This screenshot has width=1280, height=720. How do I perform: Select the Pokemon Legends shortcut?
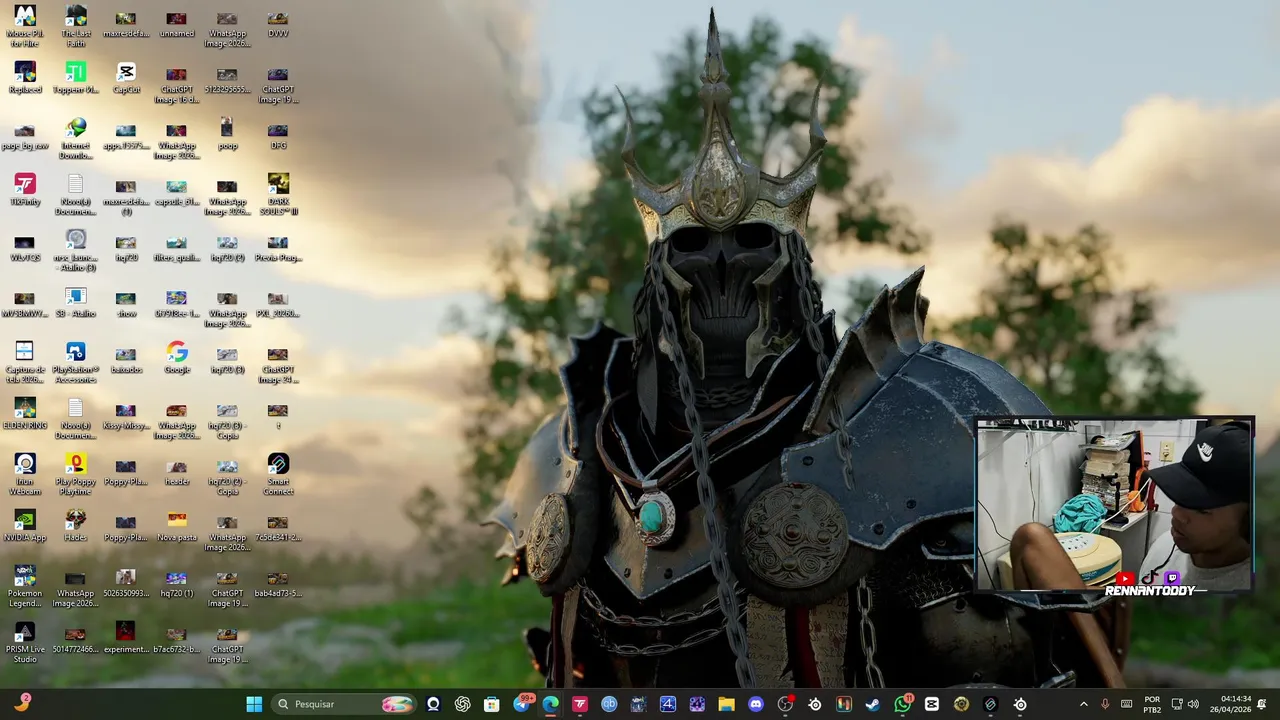click(x=25, y=587)
